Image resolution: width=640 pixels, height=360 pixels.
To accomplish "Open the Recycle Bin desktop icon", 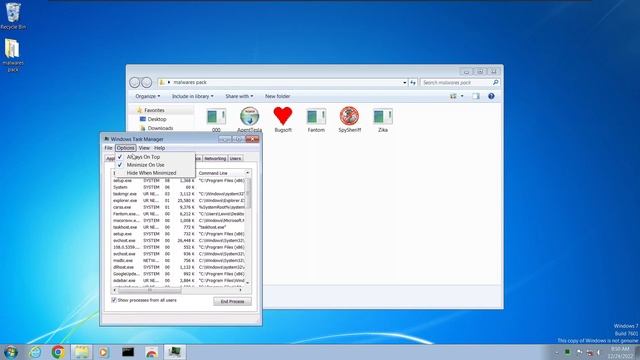I will [13, 16].
